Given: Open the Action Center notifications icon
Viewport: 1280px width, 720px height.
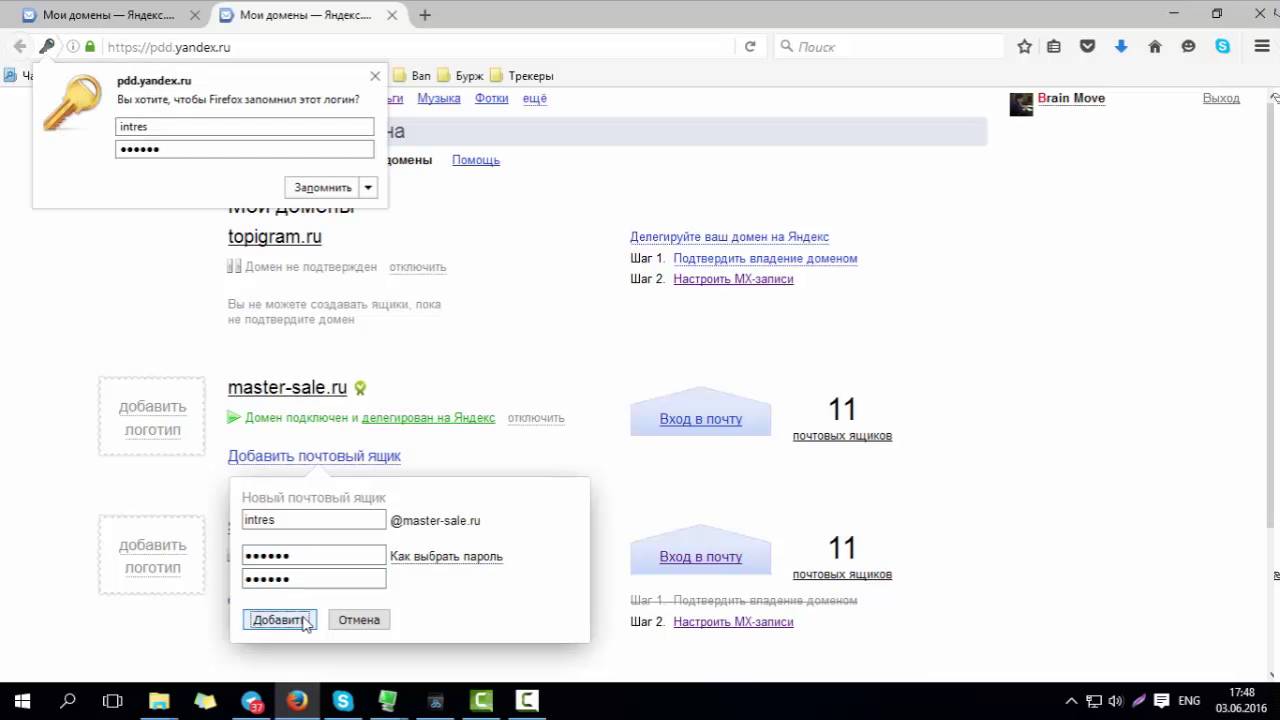Looking at the screenshot, I should pos(1161,701).
